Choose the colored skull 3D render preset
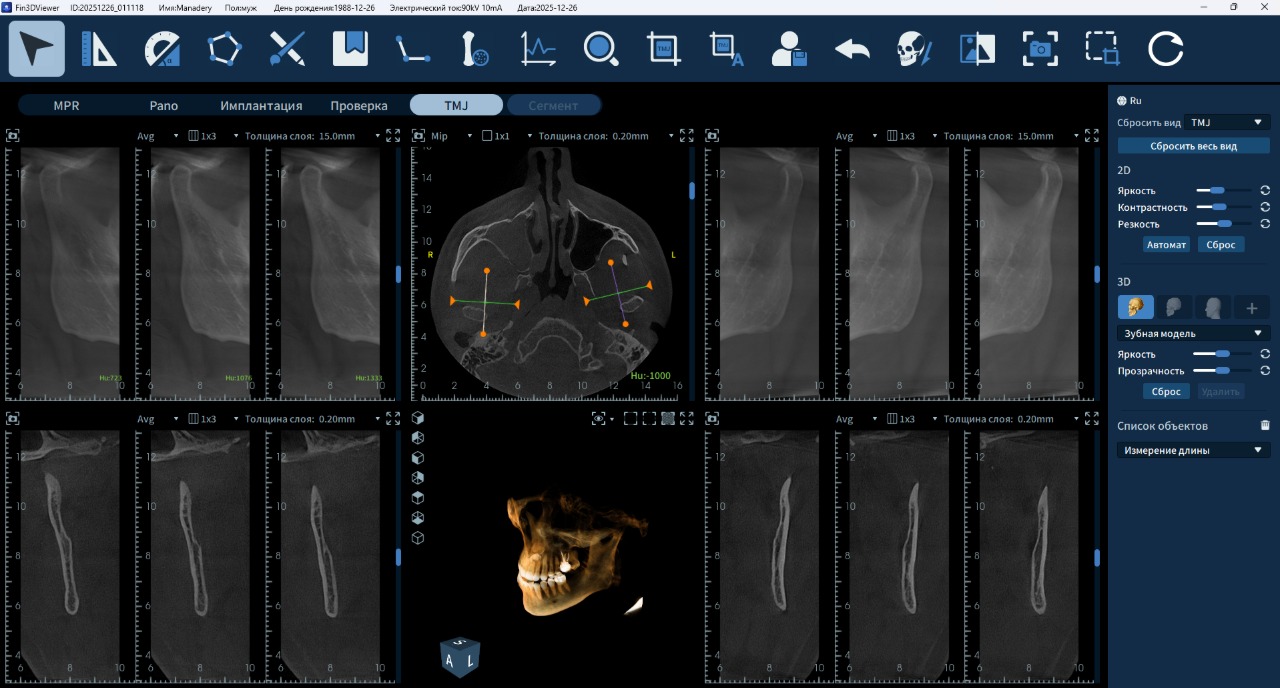The width and height of the screenshot is (1280, 688). click(1136, 308)
